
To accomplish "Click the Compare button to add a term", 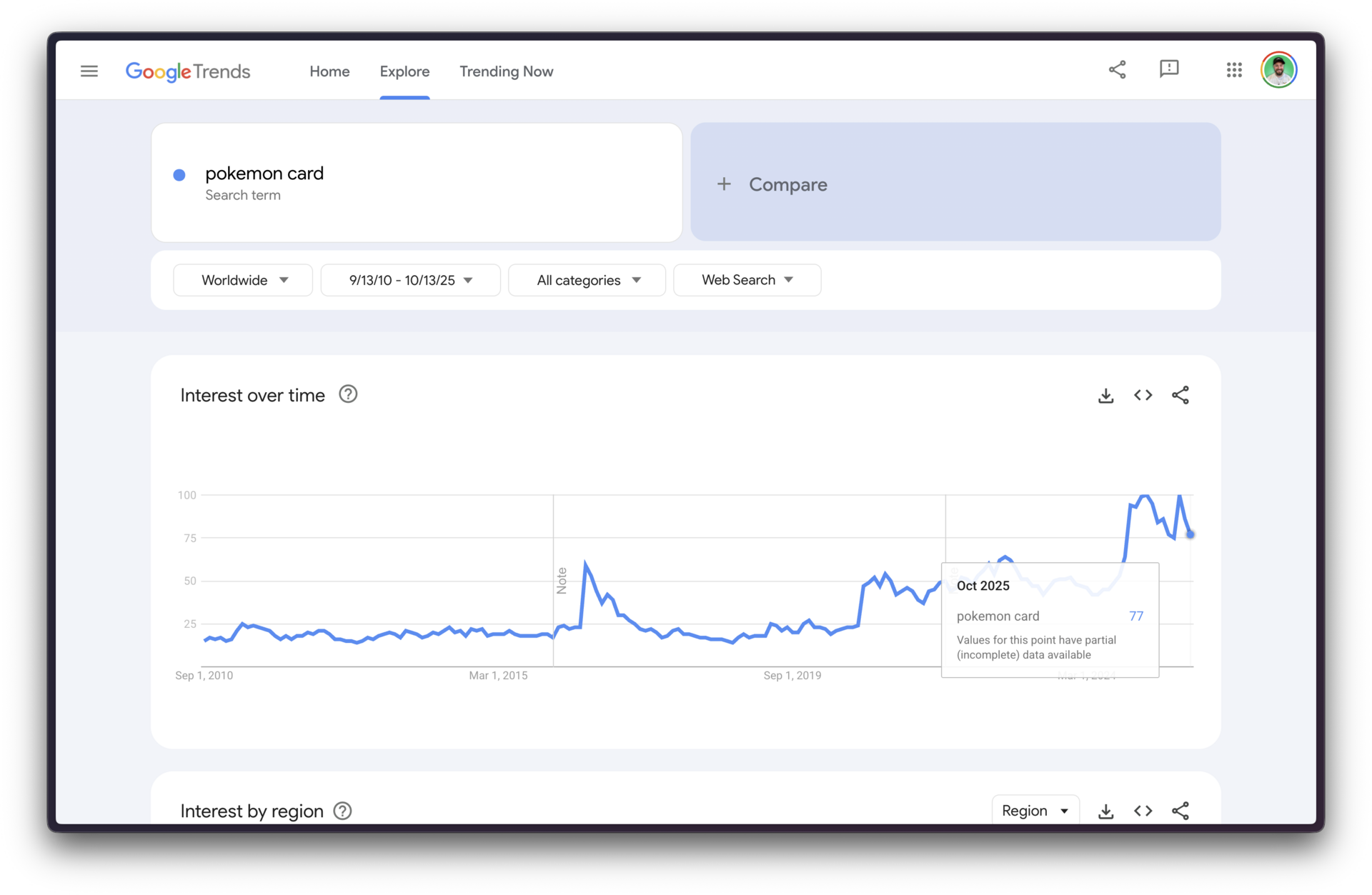I will 772,184.
